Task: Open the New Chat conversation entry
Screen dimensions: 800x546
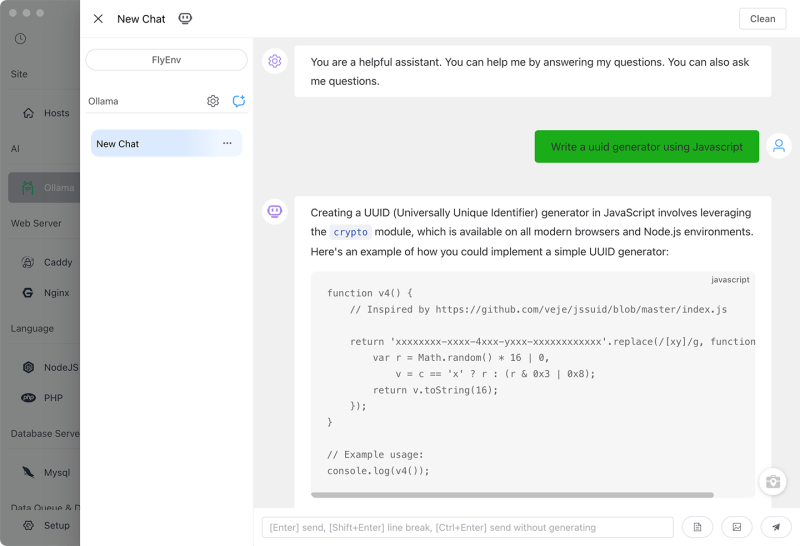Action: (166, 143)
